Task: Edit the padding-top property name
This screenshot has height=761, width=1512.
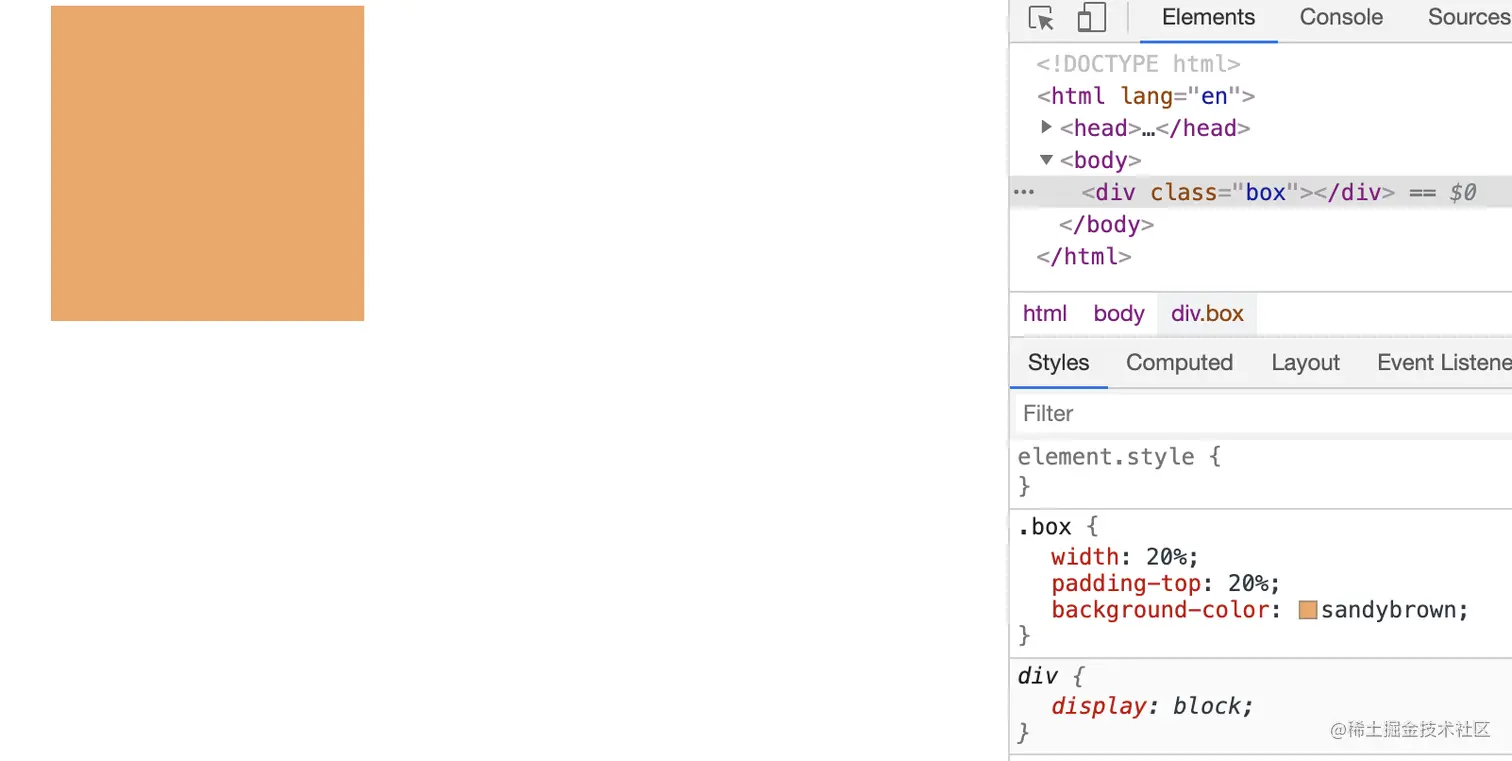Action: coord(1126,583)
